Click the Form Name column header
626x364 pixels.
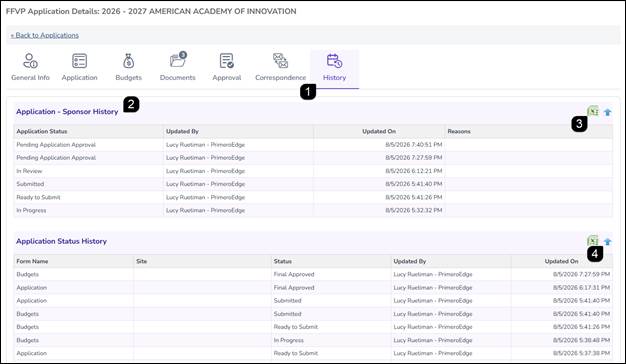point(32,261)
